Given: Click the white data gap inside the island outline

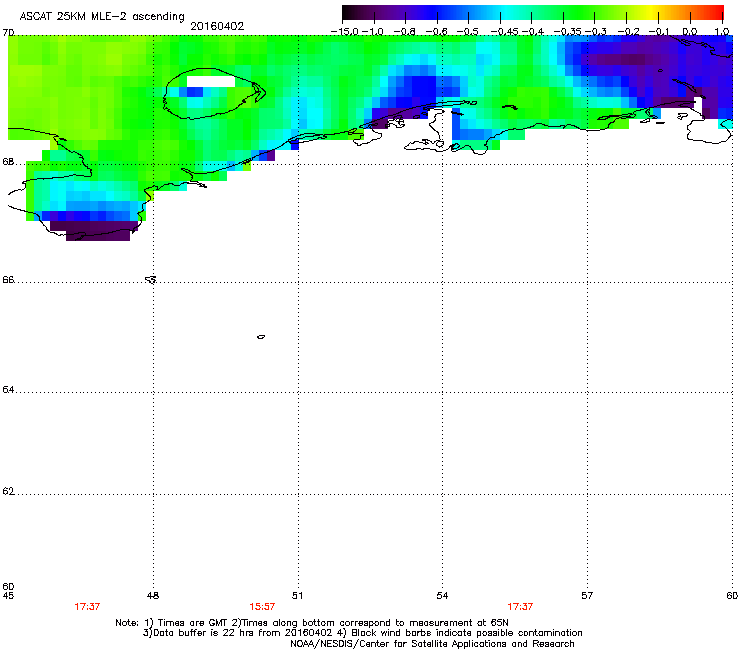Looking at the screenshot, I should pyautogui.click(x=211, y=81).
